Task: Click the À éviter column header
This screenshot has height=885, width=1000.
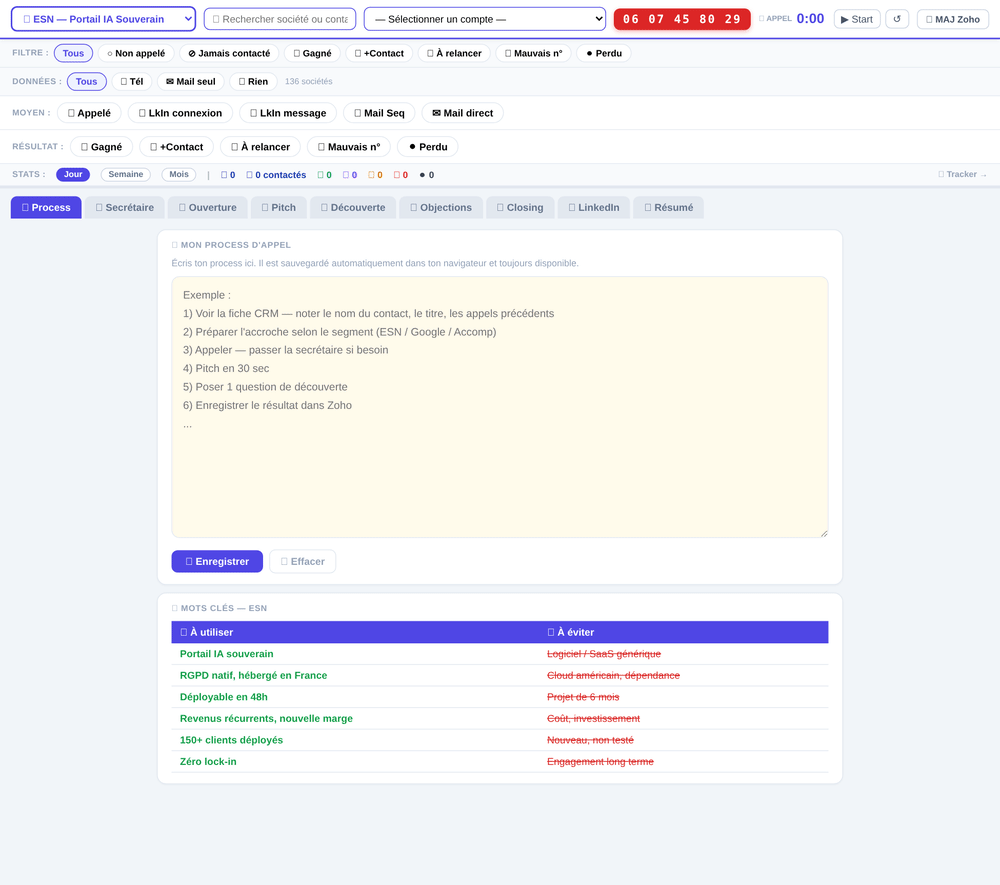Action: point(683,632)
